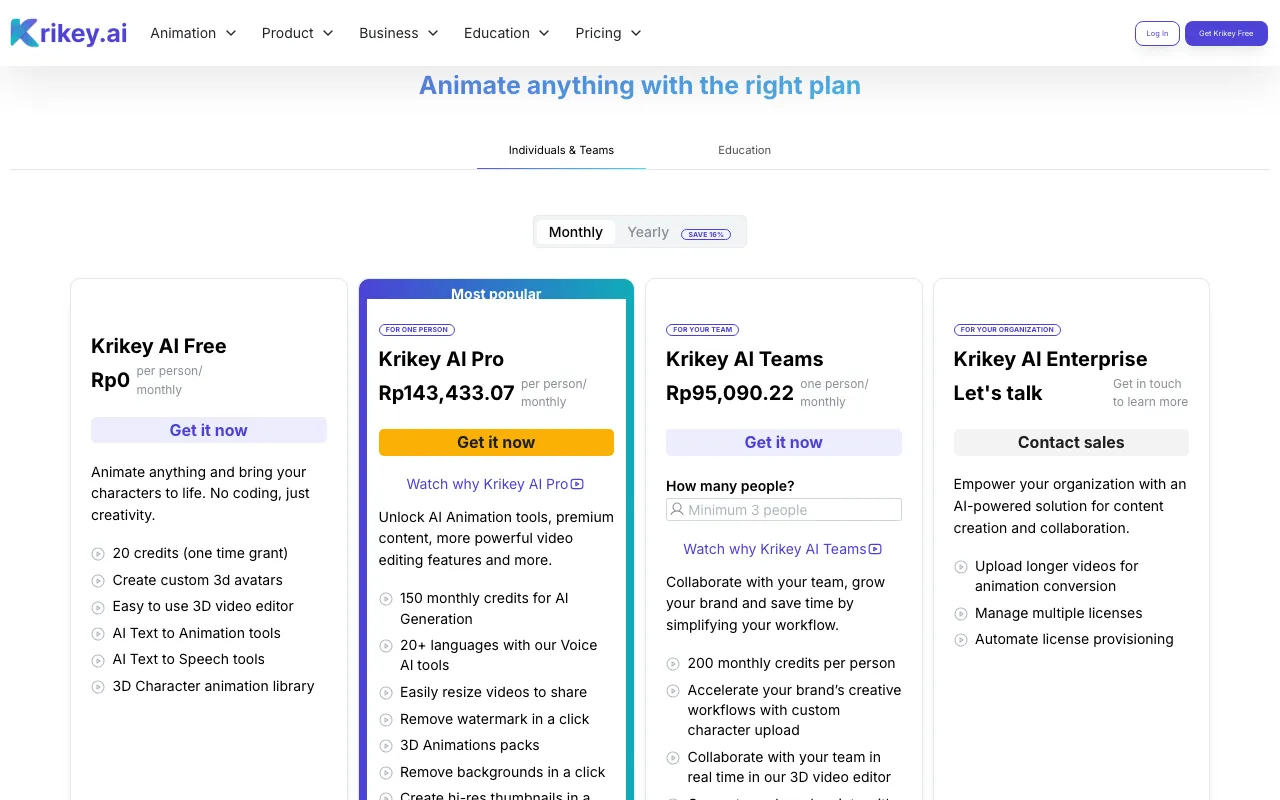Click the How many people? label
Image resolution: width=1280 pixels, height=800 pixels.
730,486
